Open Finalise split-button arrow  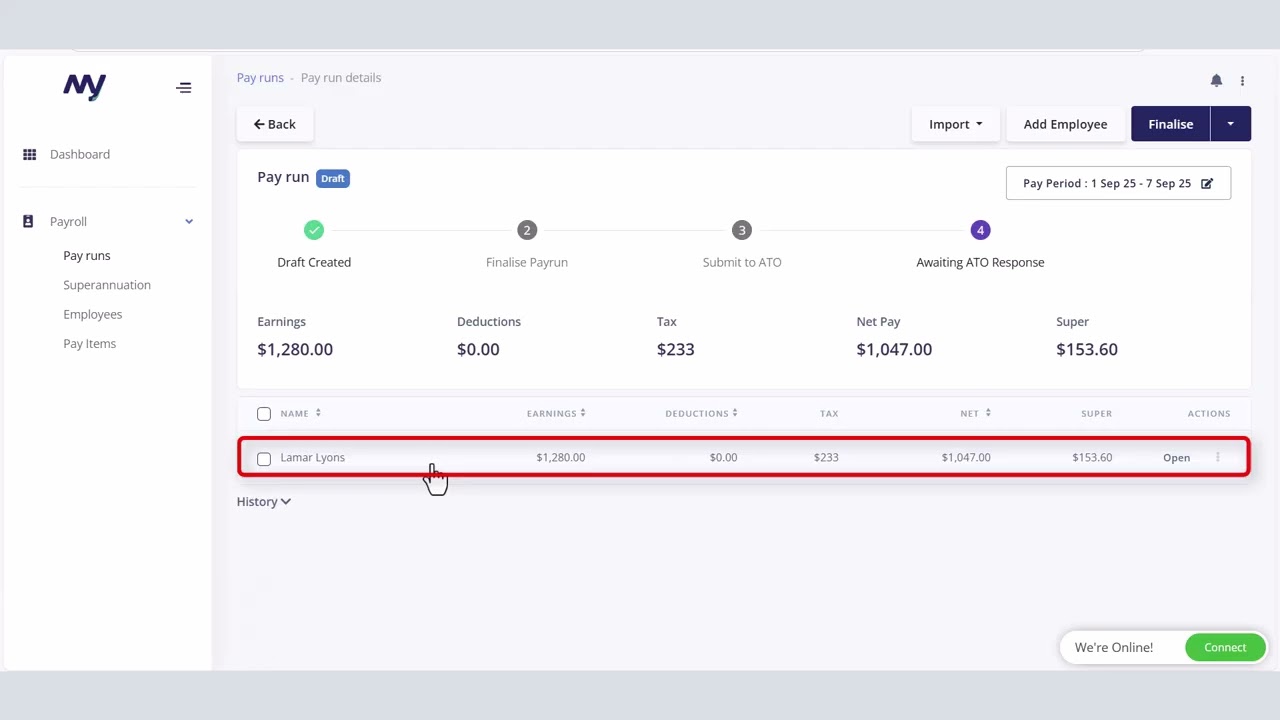pyautogui.click(x=1231, y=124)
